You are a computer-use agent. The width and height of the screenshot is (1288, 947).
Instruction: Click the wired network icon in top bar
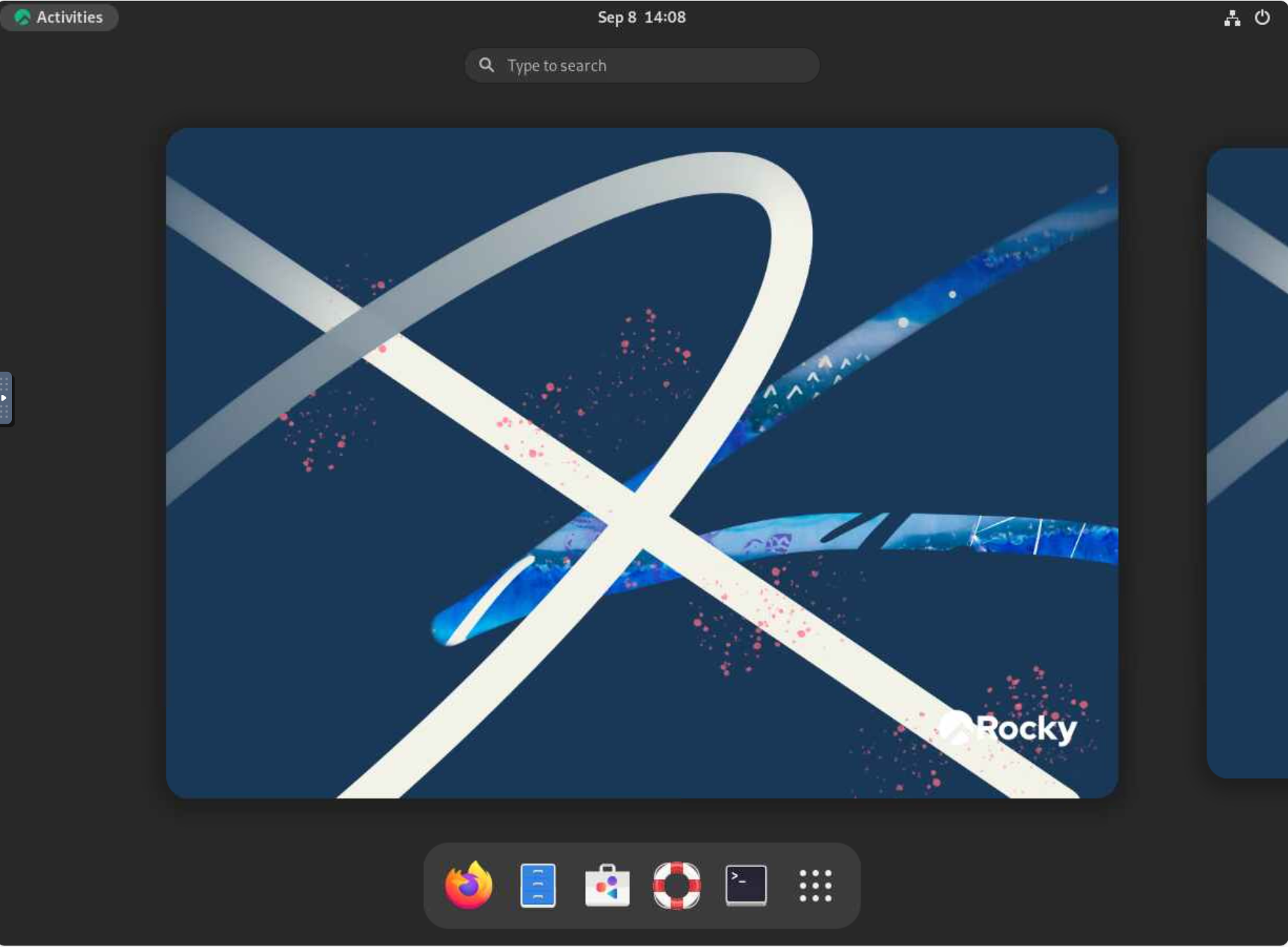[1231, 18]
